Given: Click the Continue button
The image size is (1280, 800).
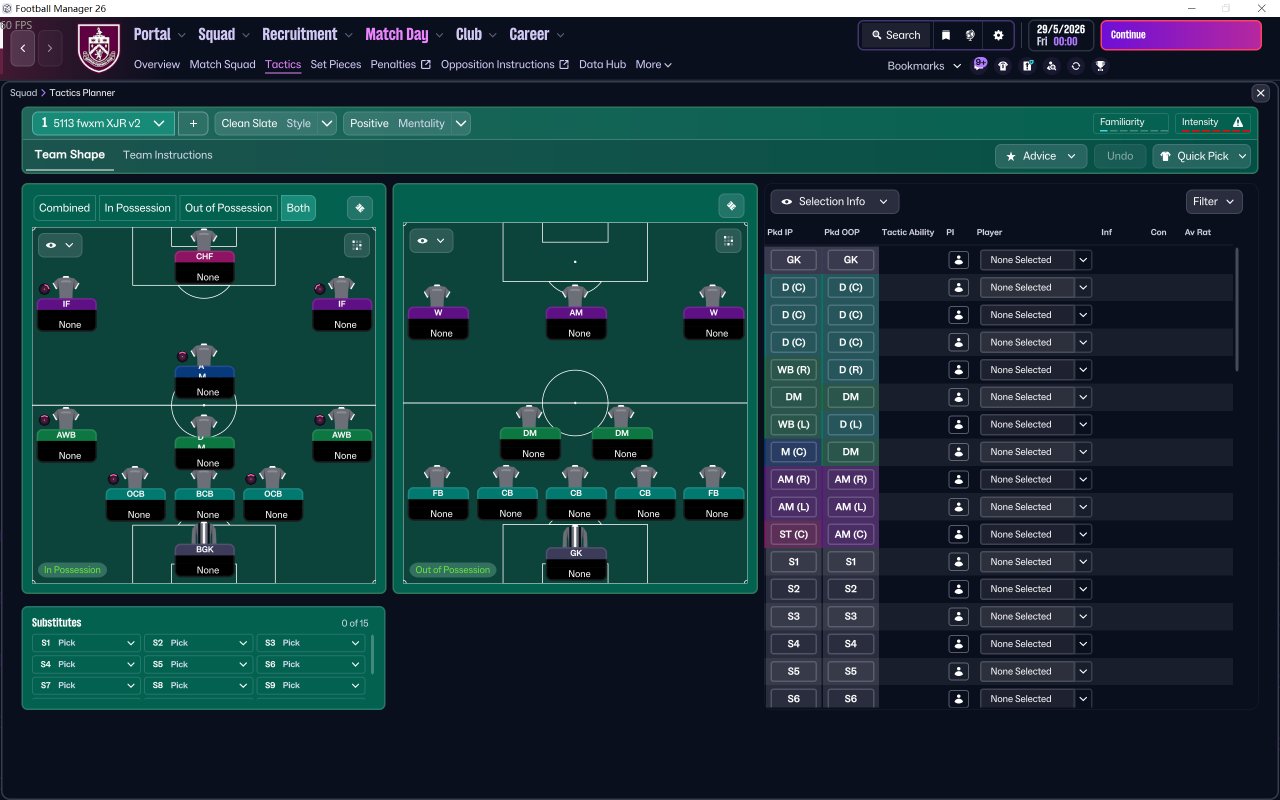Looking at the screenshot, I should [1181, 35].
